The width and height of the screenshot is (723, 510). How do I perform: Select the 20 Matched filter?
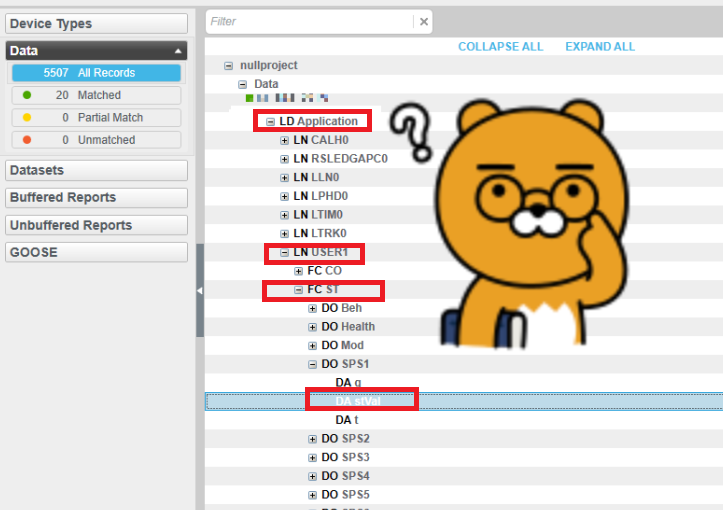[x=96, y=95]
